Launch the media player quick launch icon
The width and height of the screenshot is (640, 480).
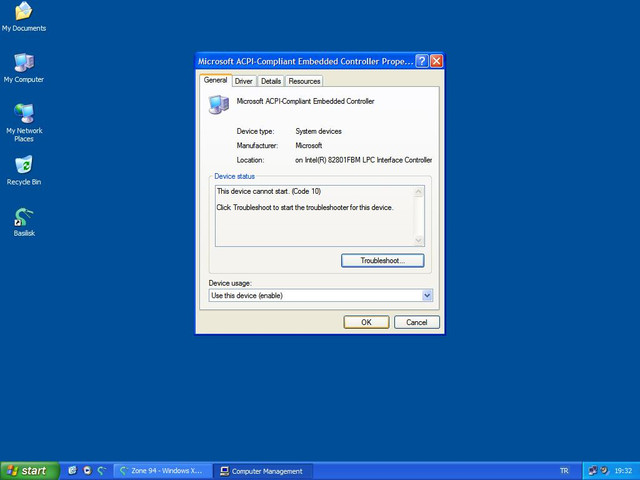(x=87, y=471)
